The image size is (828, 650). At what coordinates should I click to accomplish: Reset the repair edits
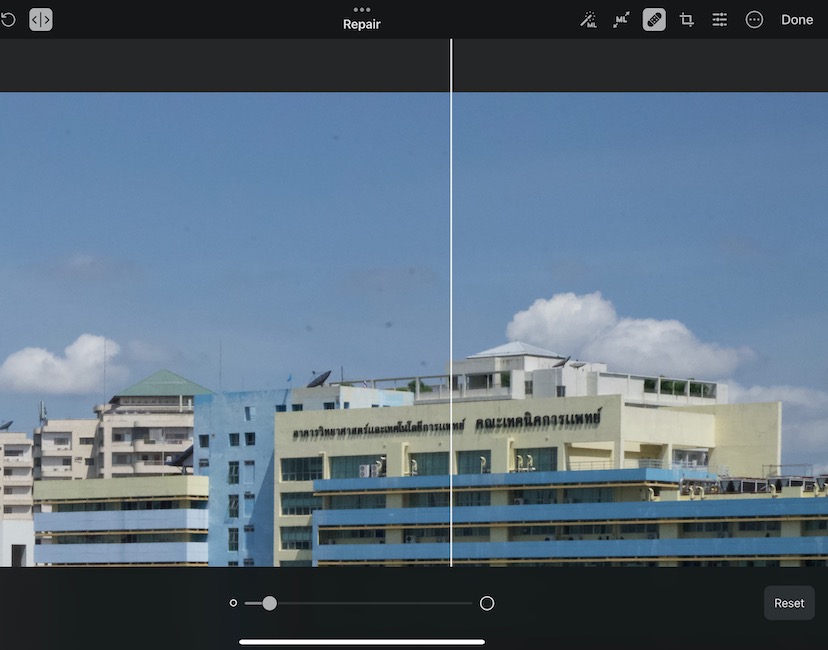pos(789,603)
